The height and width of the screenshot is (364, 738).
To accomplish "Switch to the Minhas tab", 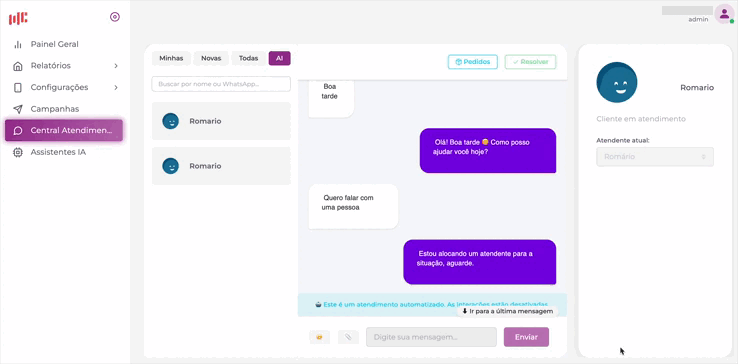I will (171, 58).
